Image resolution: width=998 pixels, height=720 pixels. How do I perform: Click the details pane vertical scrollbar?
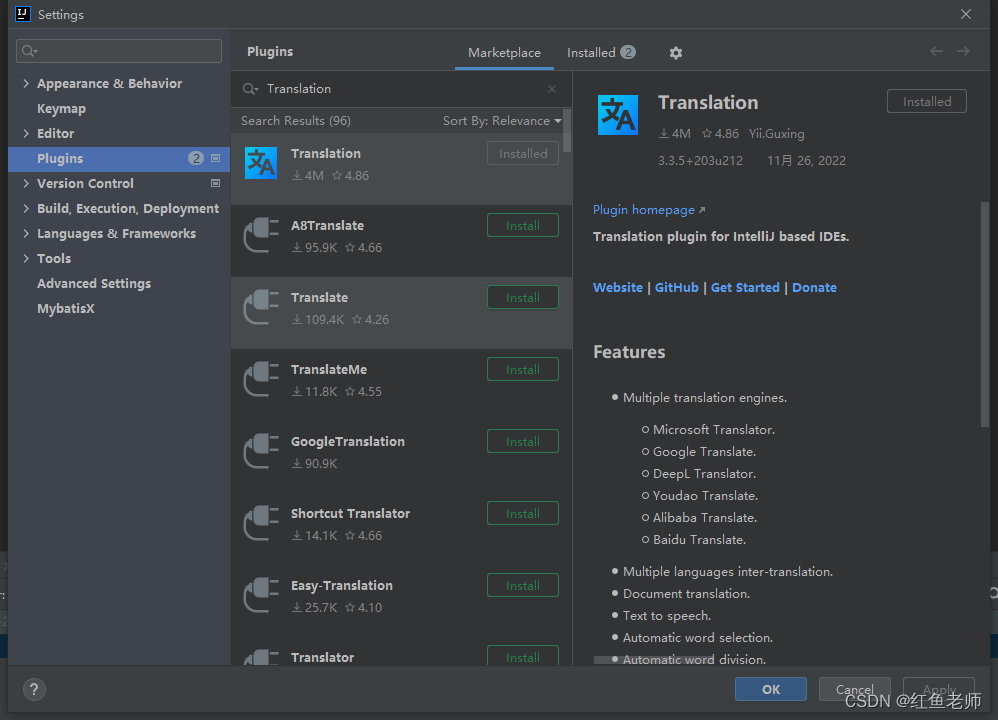(985, 314)
